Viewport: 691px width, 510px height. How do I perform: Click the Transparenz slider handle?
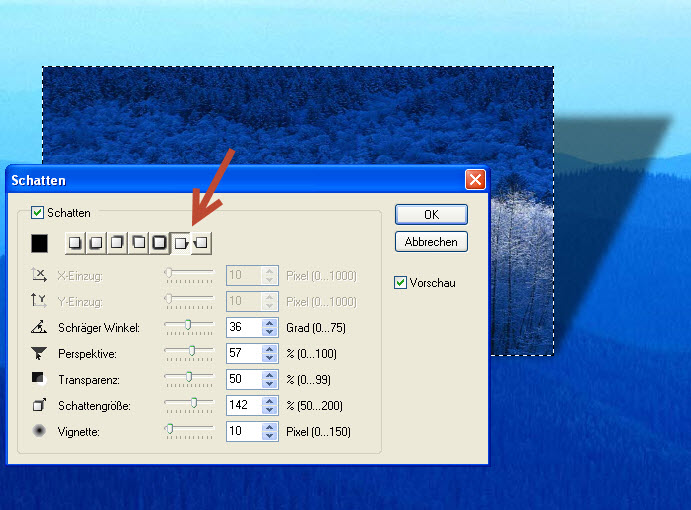tap(189, 377)
